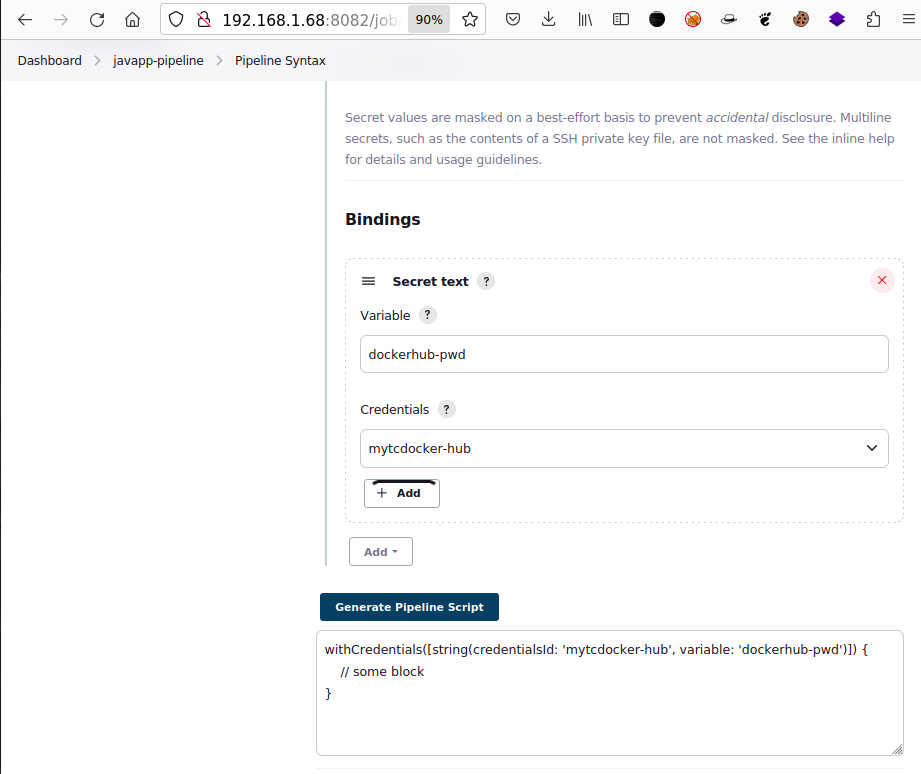921x774 pixels.
Task: Open the downloads panel
Action: coord(549,20)
